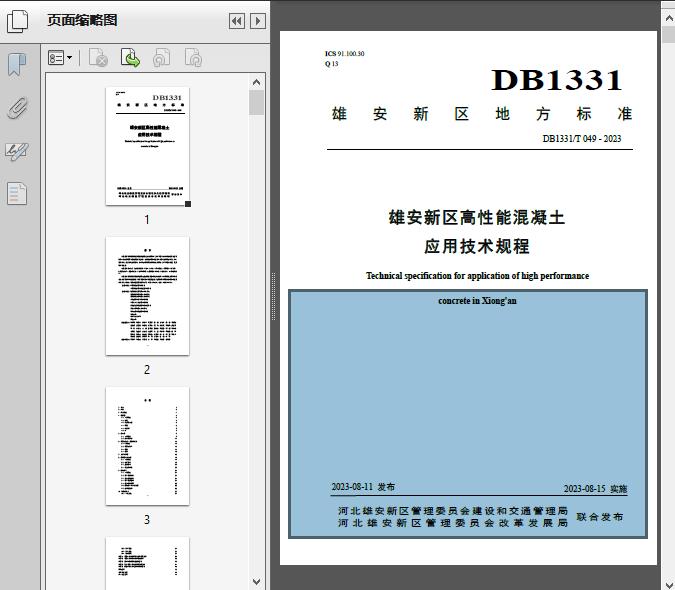Open the Attachments paperclip panel

coord(18,108)
